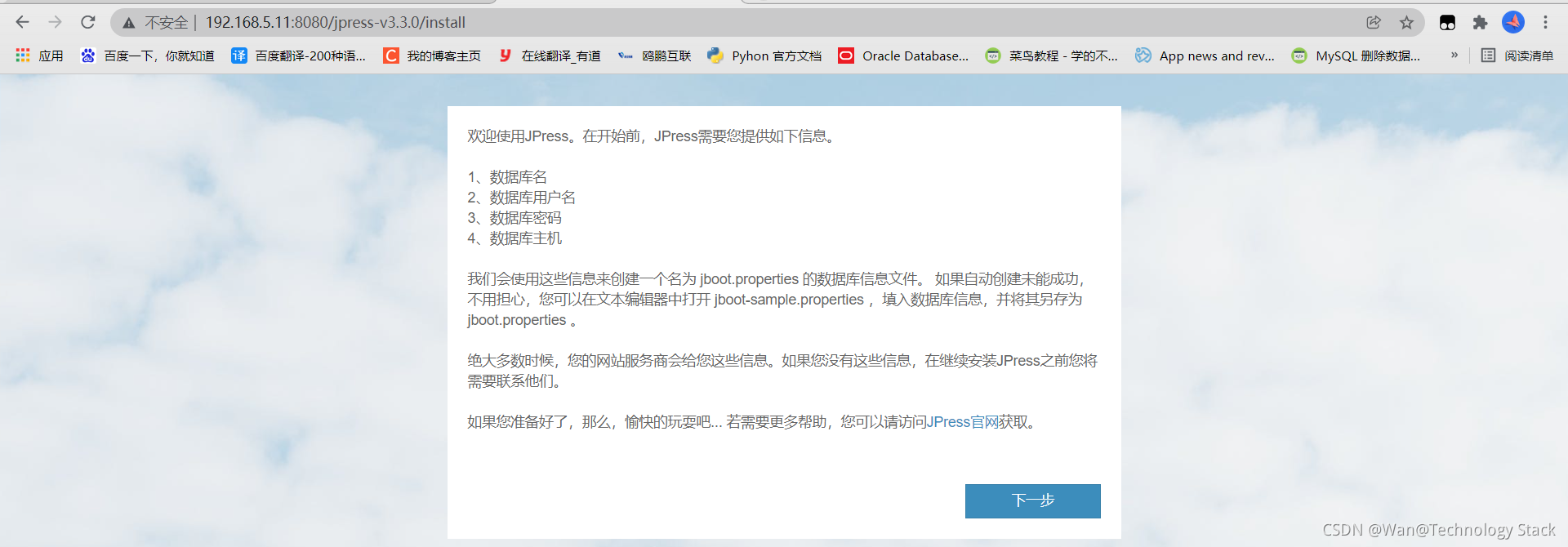
Task: Open the Extensions puzzle menu
Action: [1480, 23]
